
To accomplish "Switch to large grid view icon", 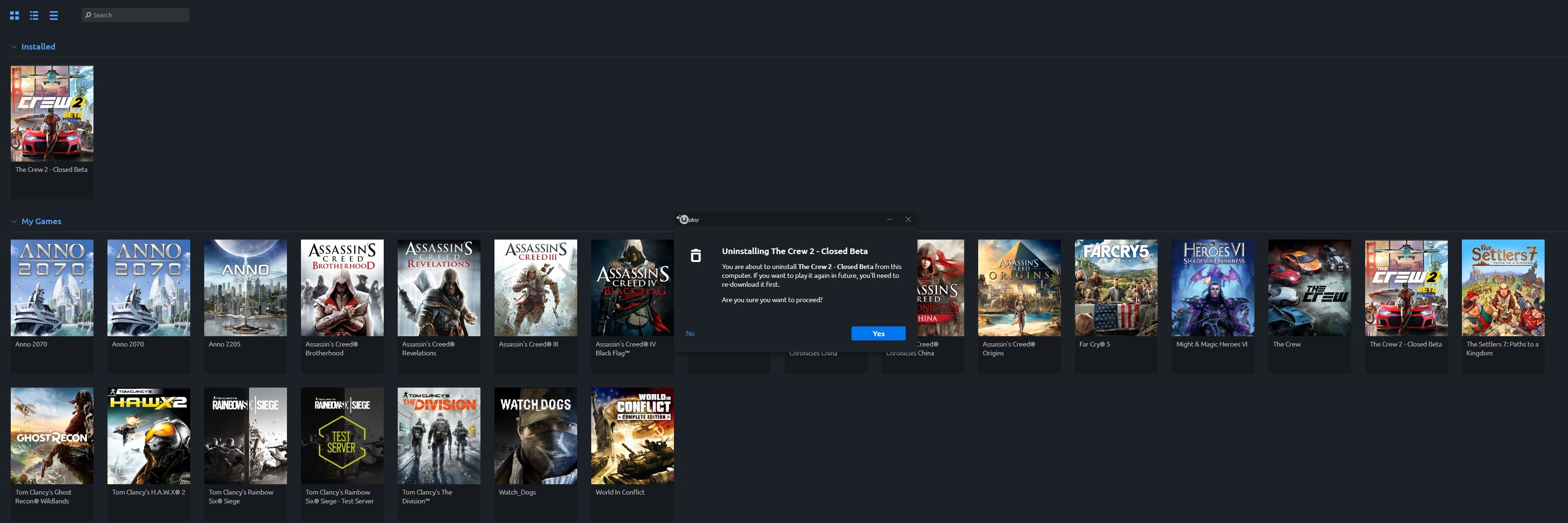I will (x=14, y=15).
